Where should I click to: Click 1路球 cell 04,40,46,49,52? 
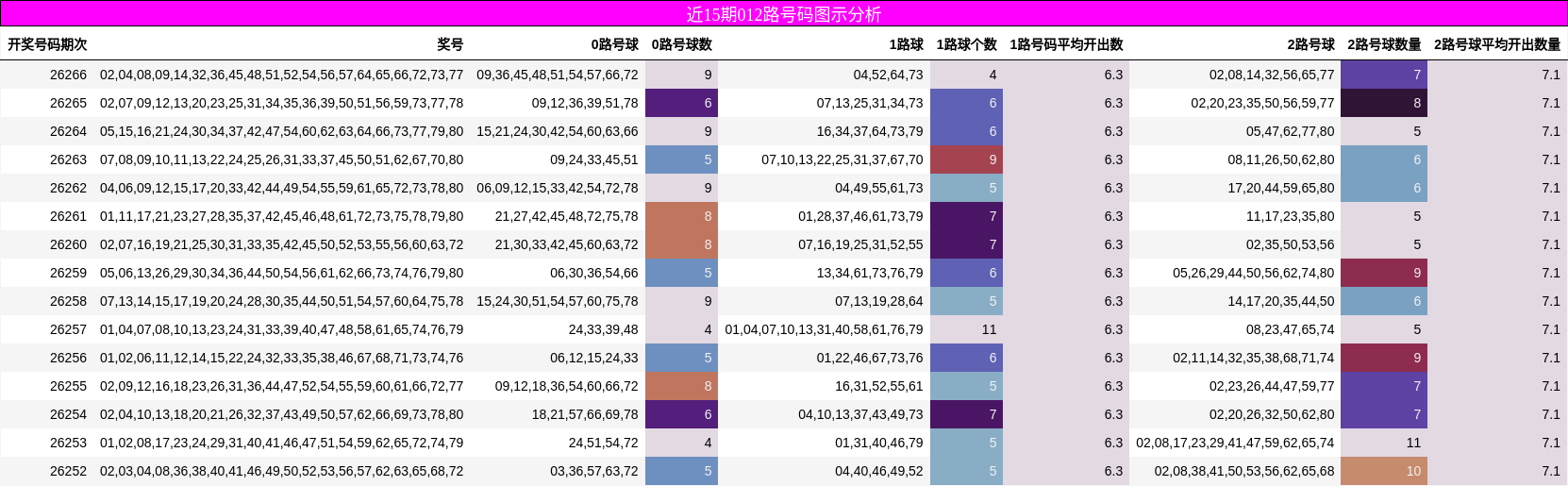(x=879, y=471)
